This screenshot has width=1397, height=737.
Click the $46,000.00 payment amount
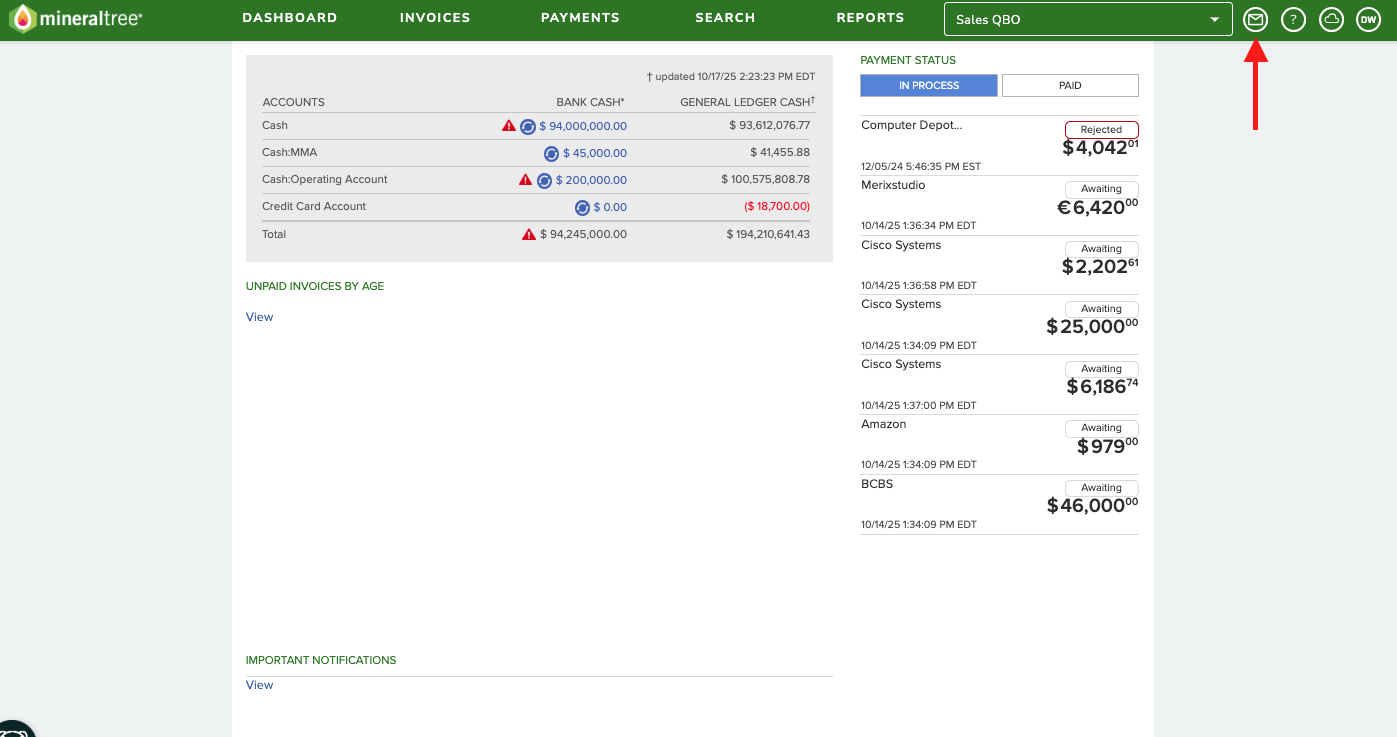coord(1093,506)
